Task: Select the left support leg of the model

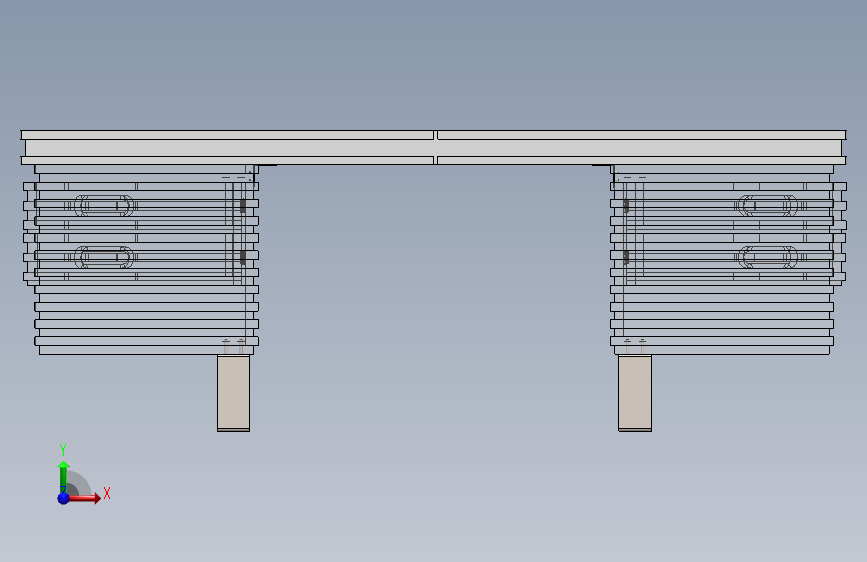Action: pos(233,393)
